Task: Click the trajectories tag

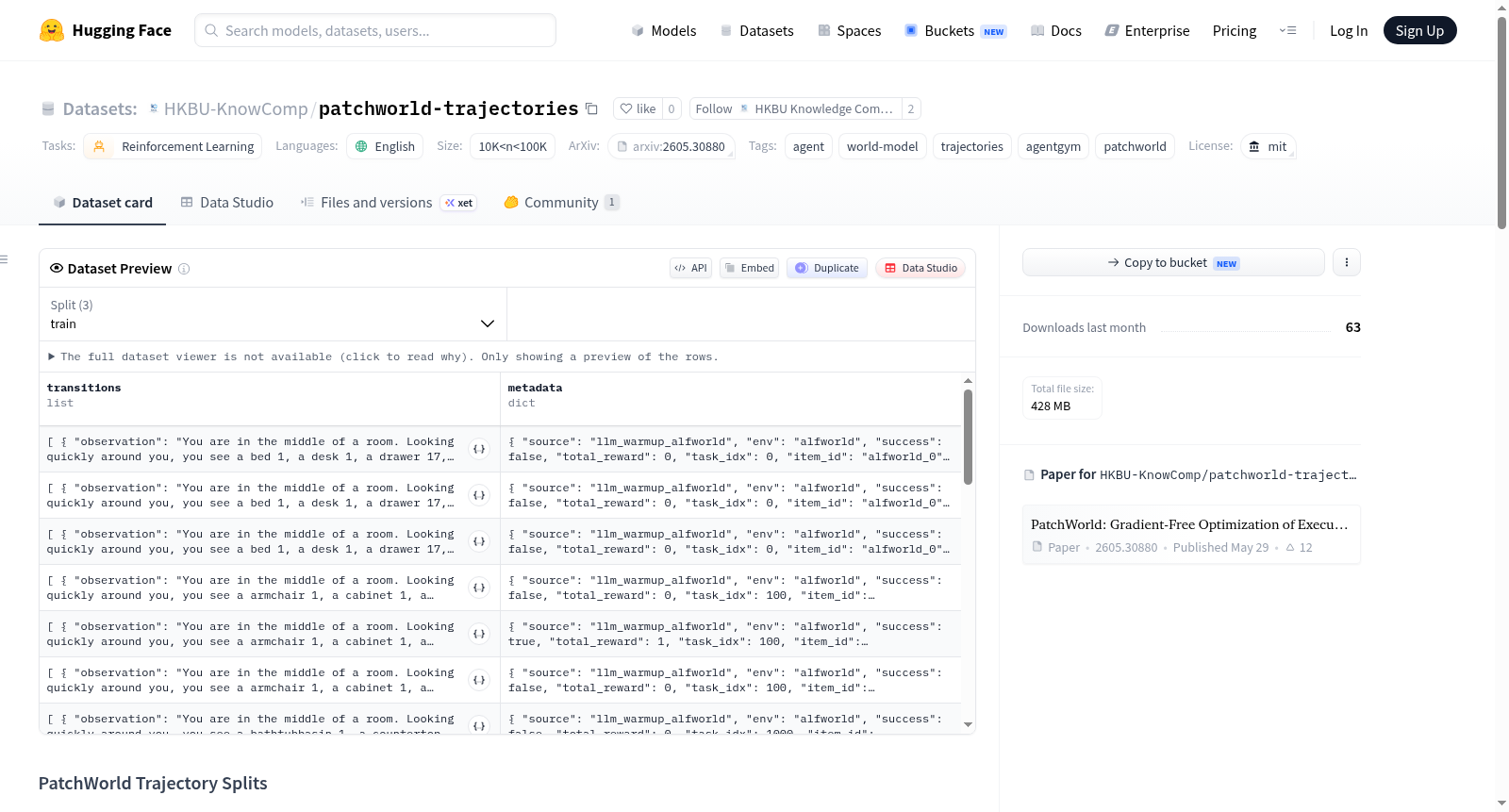Action: [972, 146]
